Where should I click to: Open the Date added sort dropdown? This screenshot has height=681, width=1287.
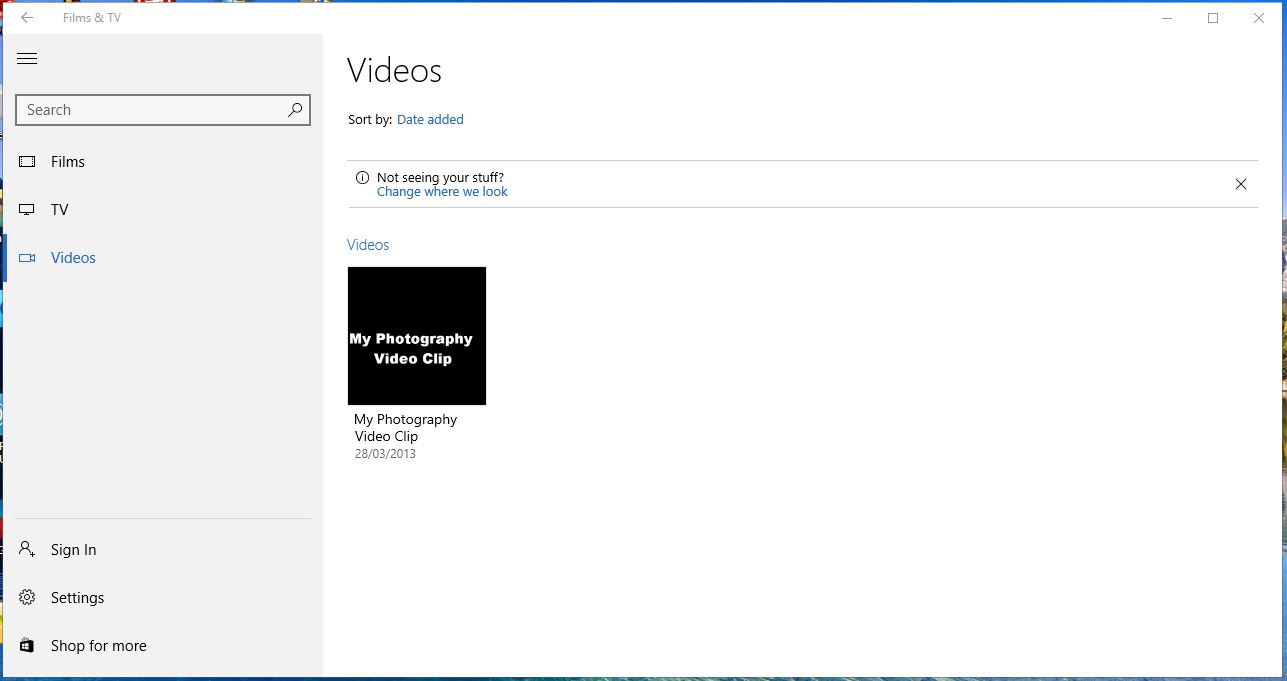(x=430, y=119)
